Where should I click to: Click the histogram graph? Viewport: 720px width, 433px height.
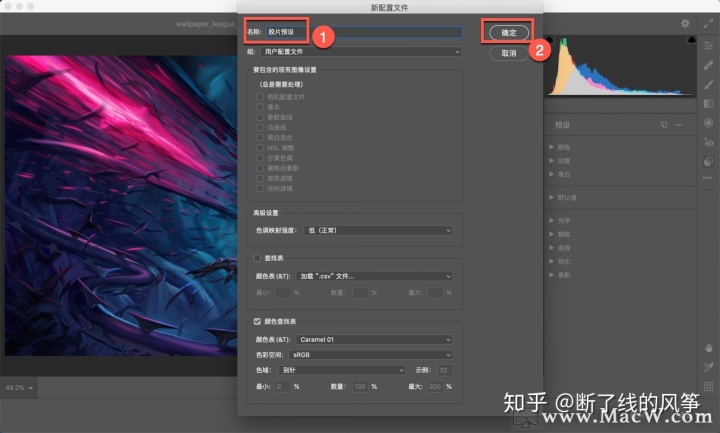(x=621, y=67)
